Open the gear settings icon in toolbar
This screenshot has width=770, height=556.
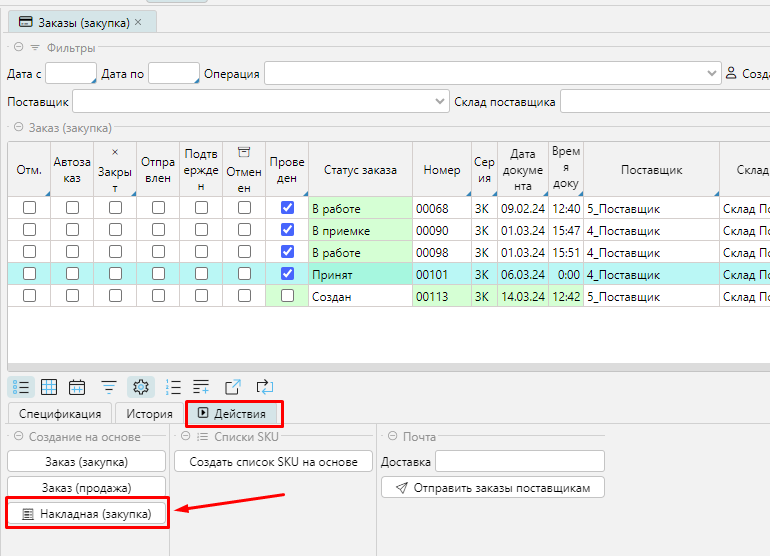(x=141, y=387)
